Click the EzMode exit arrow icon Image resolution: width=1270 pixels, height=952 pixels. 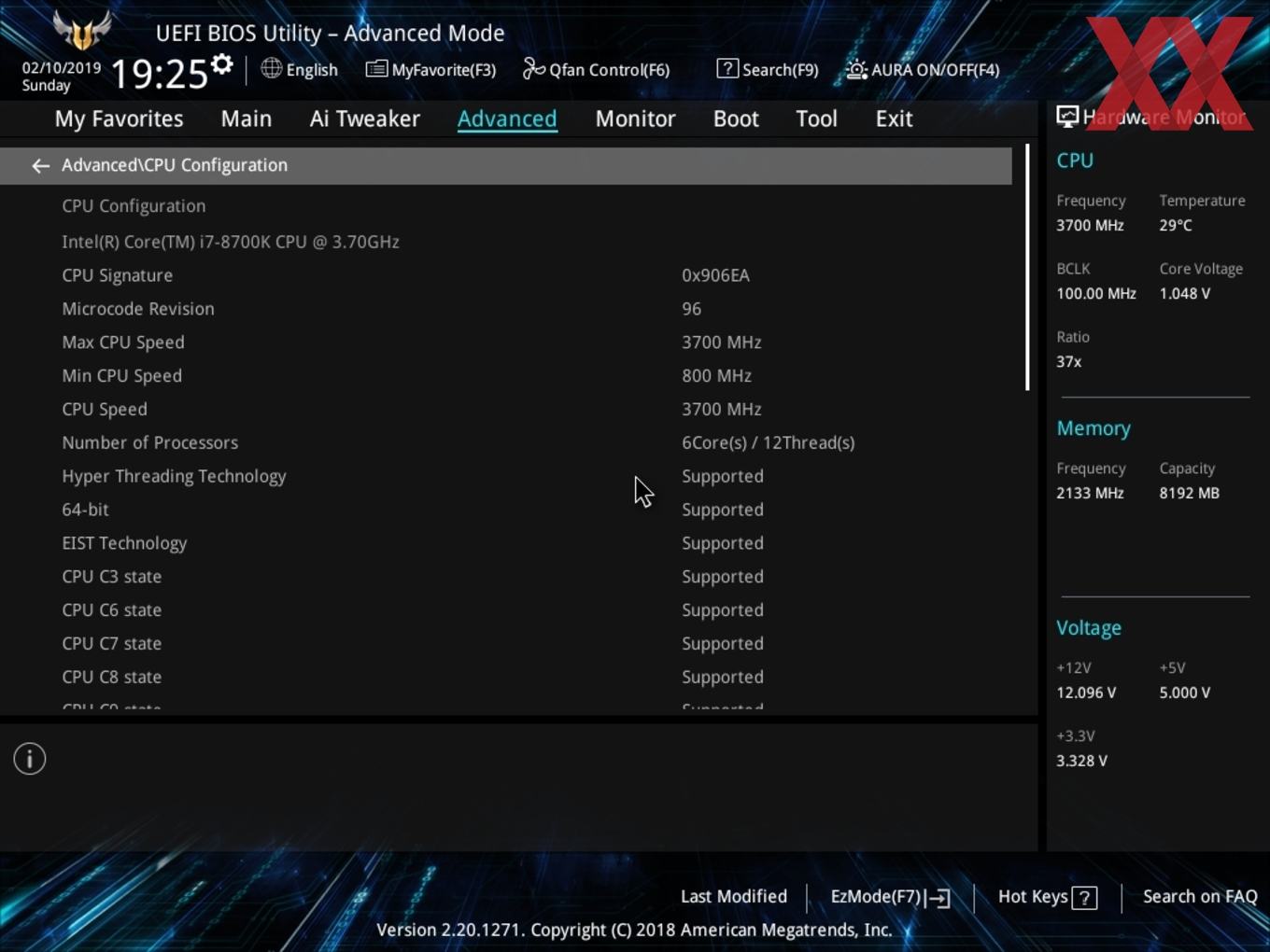tap(939, 898)
